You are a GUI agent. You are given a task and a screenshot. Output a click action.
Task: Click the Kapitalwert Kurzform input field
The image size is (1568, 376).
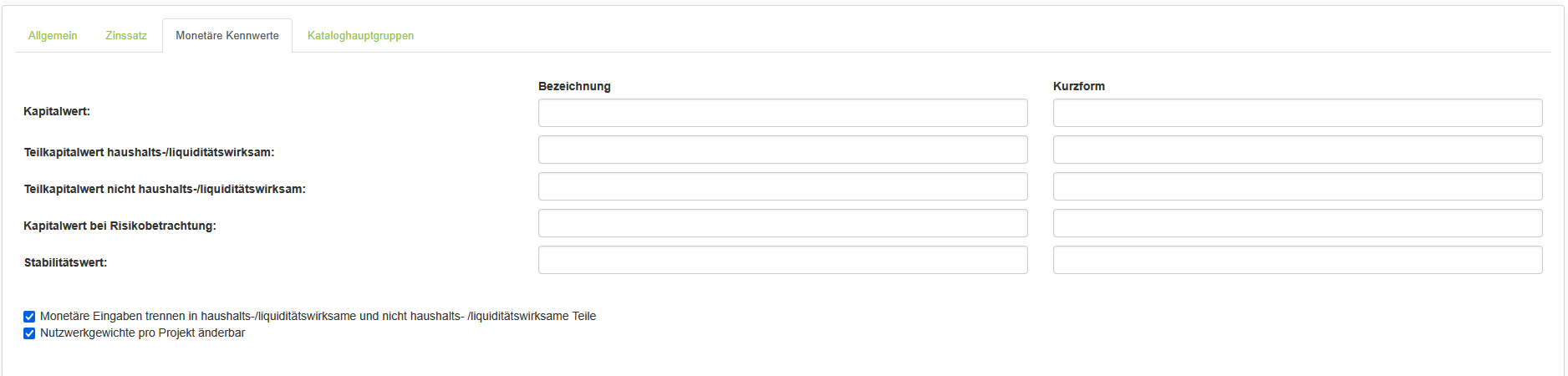[1297, 113]
